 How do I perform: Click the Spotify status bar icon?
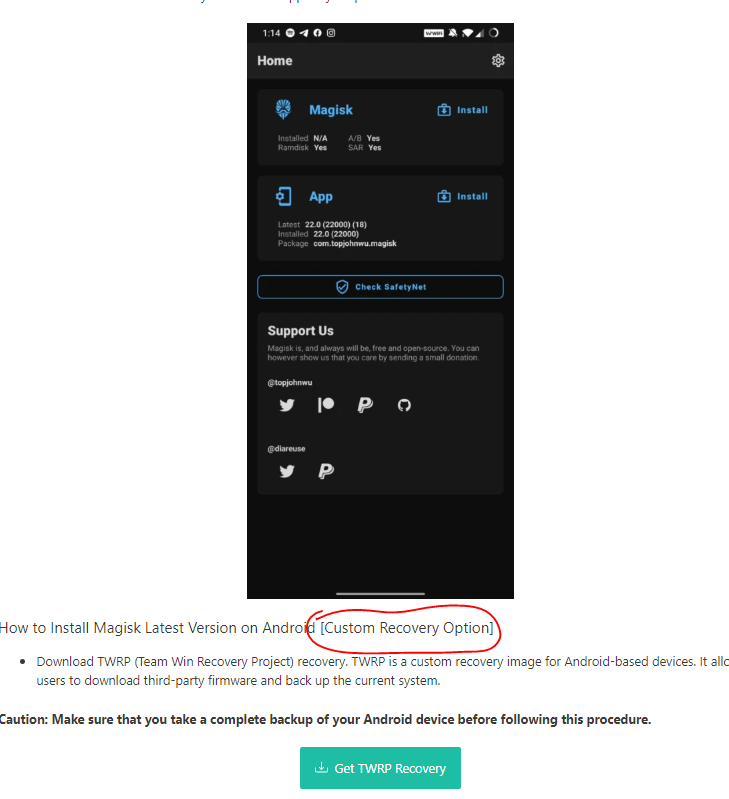(x=290, y=33)
